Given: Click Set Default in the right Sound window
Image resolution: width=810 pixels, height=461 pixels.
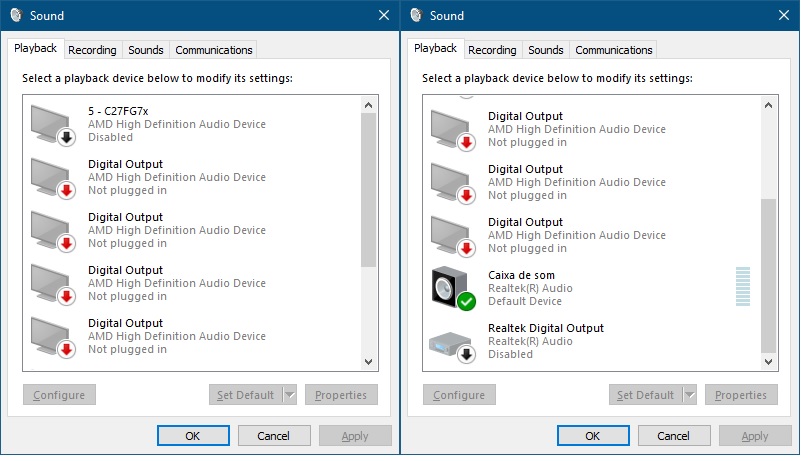Looking at the screenshot, I should [x=646, y=395].
